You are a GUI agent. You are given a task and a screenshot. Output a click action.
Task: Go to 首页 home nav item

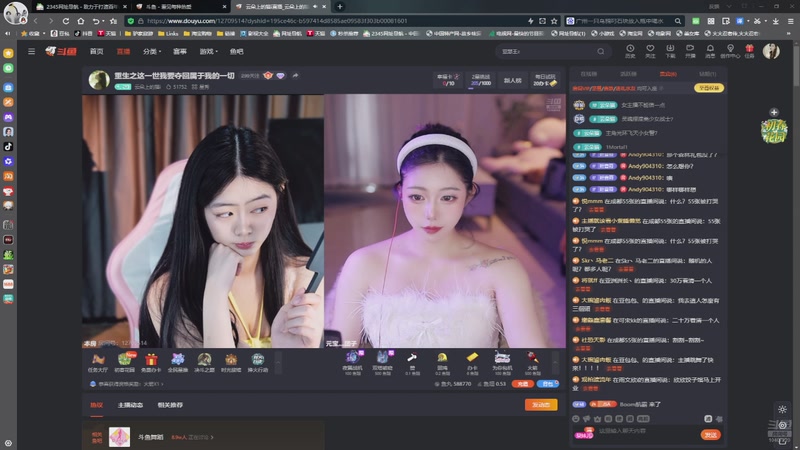click(96, 52)
